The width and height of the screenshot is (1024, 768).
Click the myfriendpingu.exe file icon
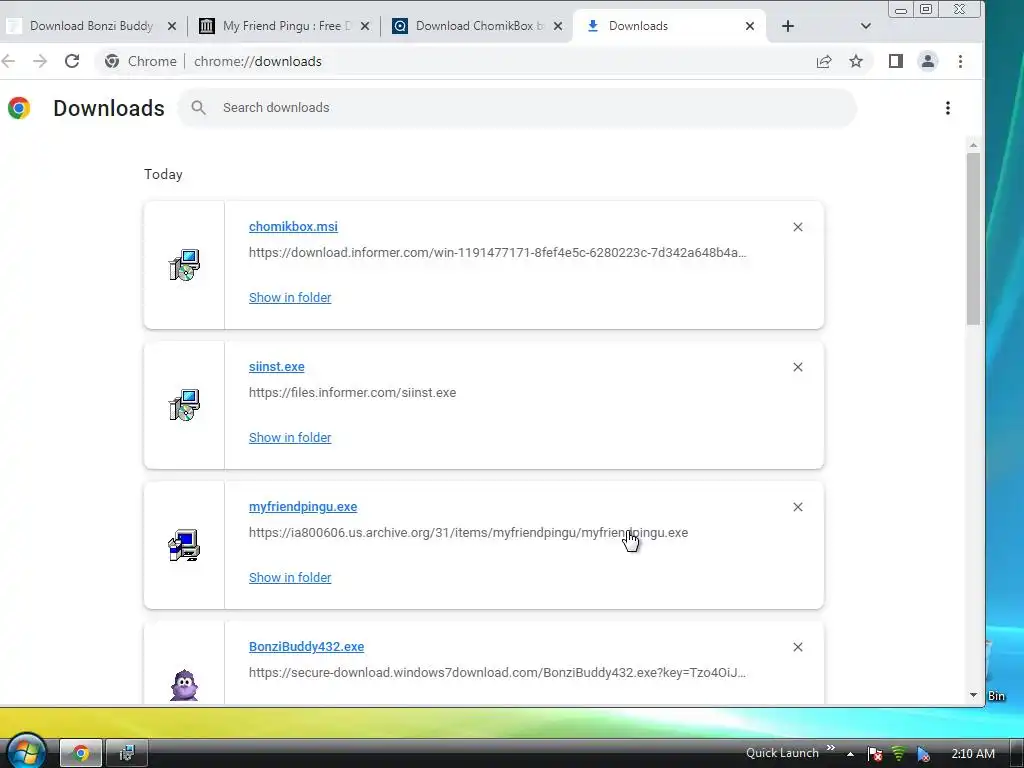coord(184,545)
